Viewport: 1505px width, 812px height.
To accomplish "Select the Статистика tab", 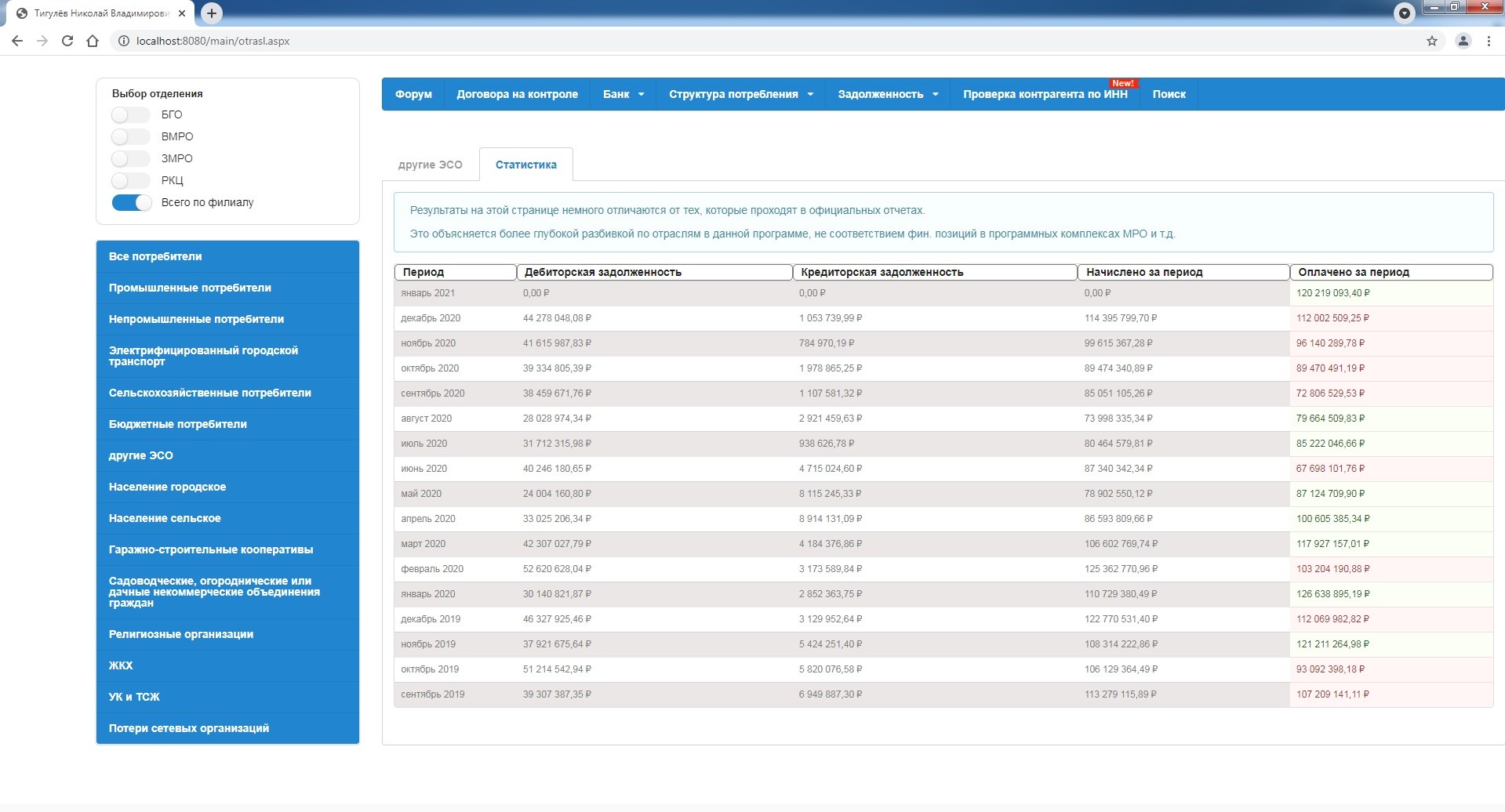I will (x=526, y=165).
